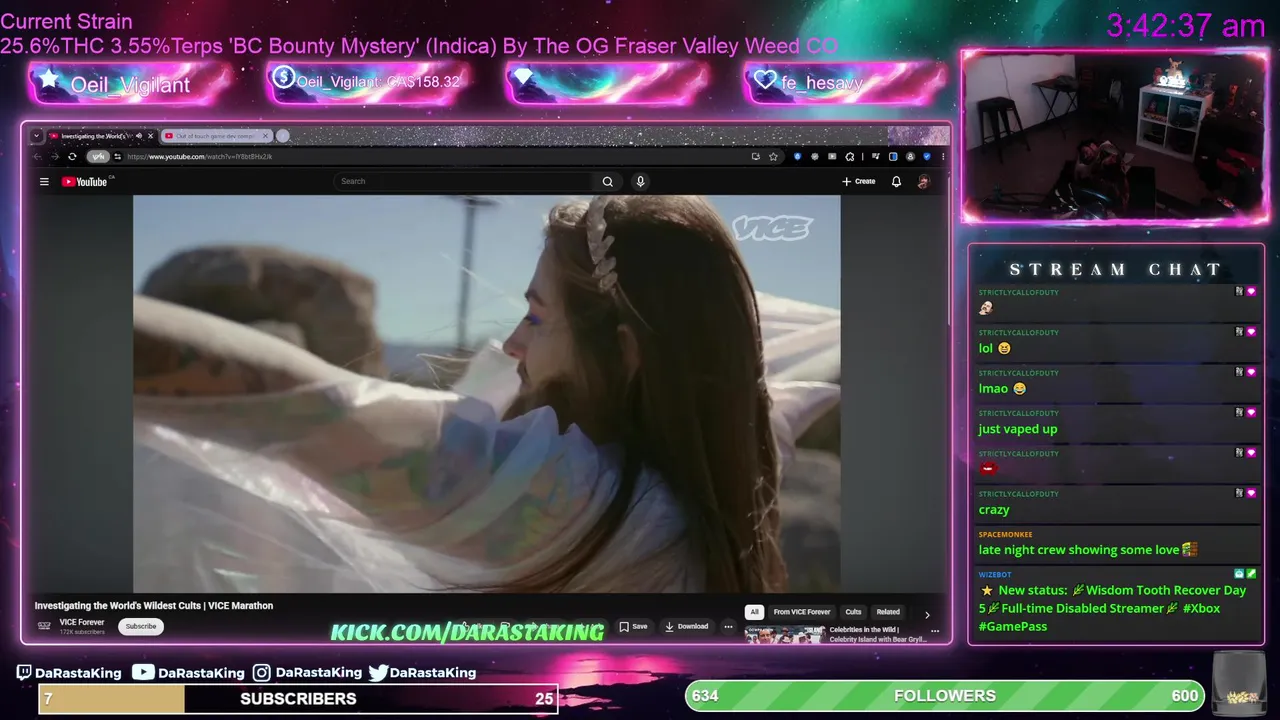Image resolution: width=1280 pixels, height=720 pixels.
Task: Open the browser profile icon
Action: coord(910,156)
